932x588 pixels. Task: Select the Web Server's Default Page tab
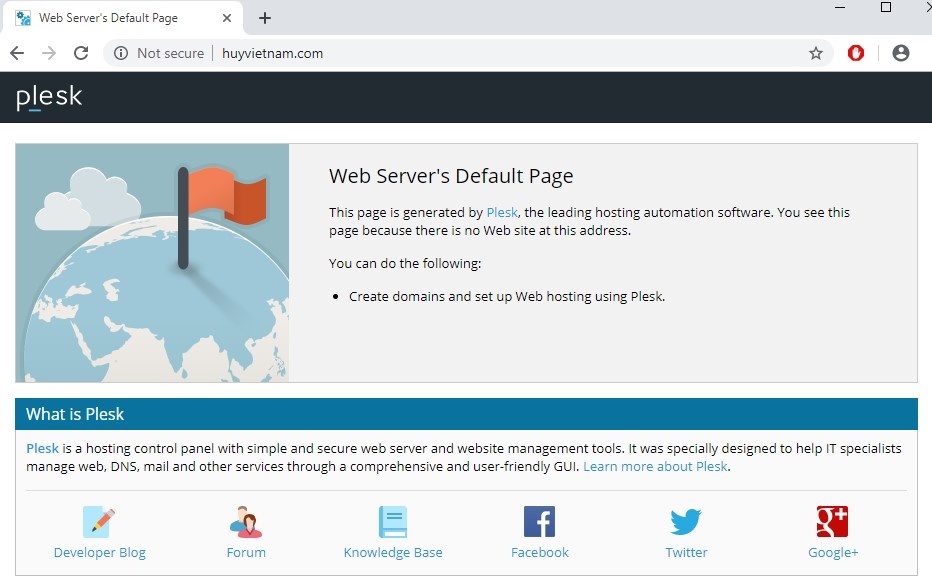108,18
